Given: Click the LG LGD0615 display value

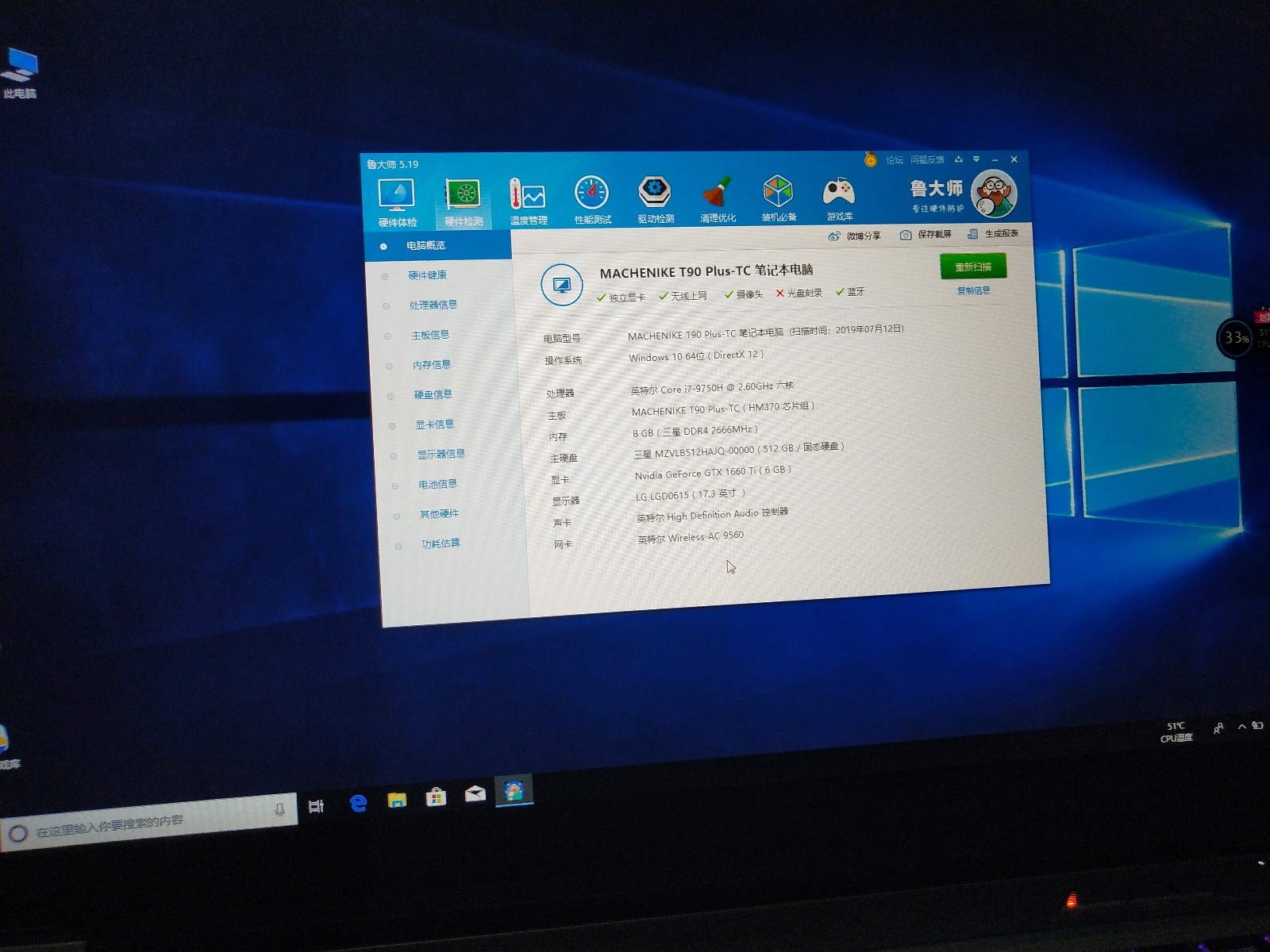Looking at the screenshot, I should [x=691, y=494].
